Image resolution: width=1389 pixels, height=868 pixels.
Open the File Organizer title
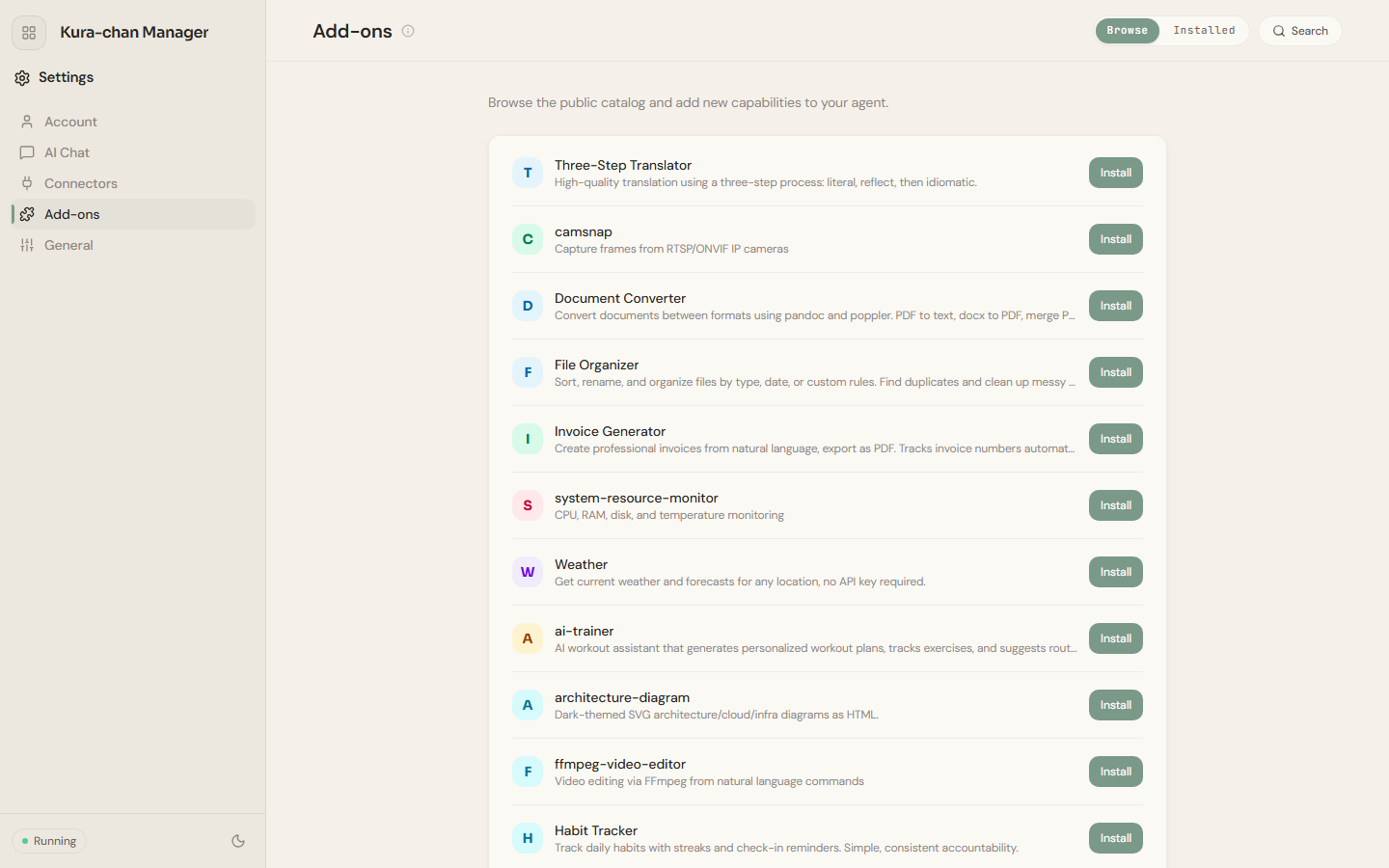[596, 365]
